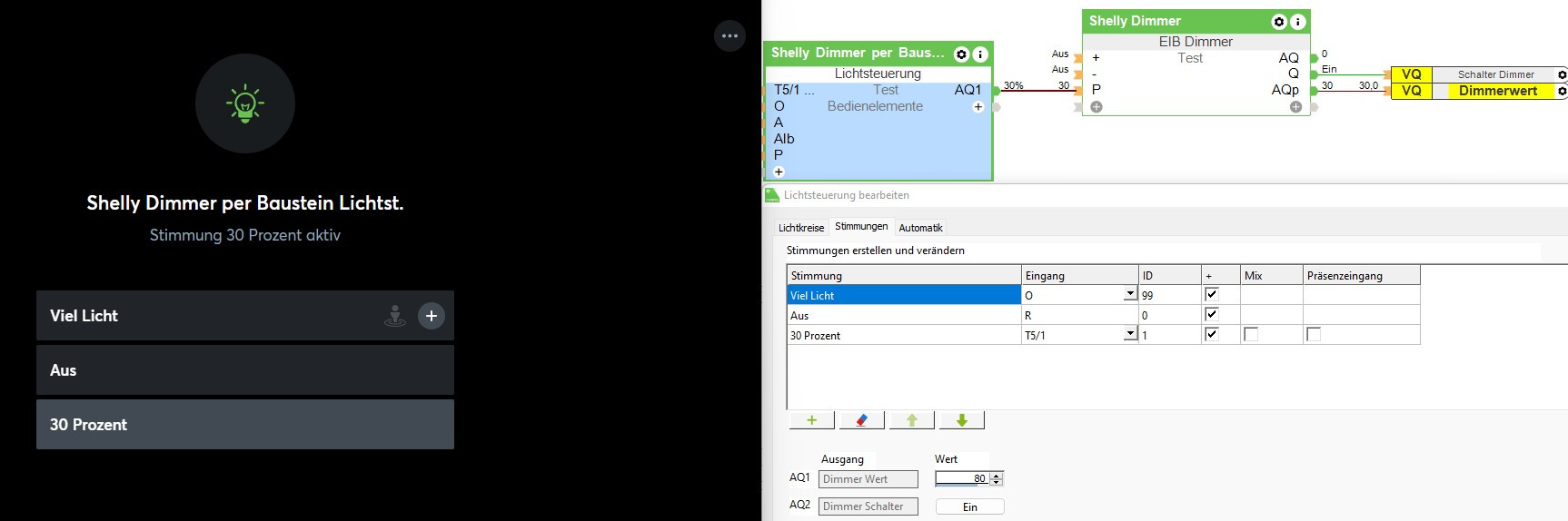Viewport: 1568px width, 521px height.
Task: Click the Lichtsteuerung bearbeiten window icon
Action: coord(772,195)
